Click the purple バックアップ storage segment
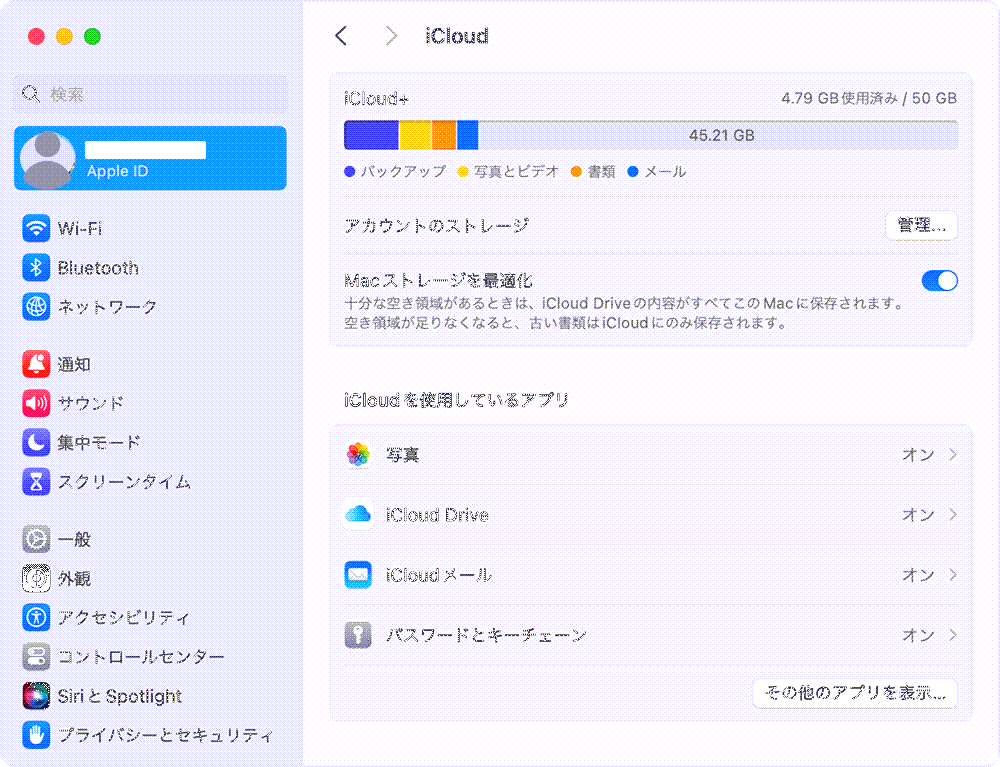Viewport: 1000px width, 767px height. tap(371, 135)
